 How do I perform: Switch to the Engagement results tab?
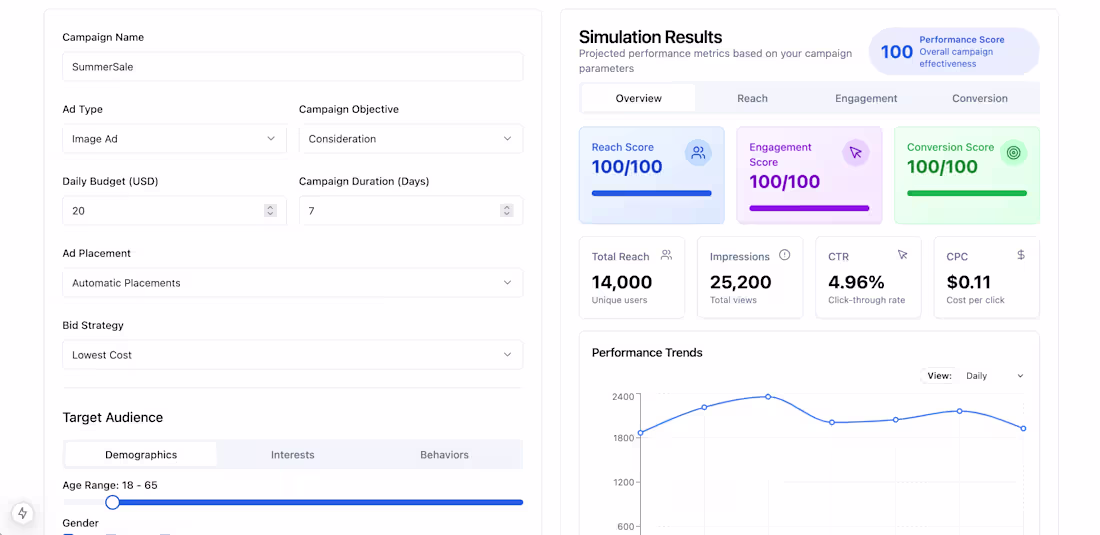tap(866, 98)
